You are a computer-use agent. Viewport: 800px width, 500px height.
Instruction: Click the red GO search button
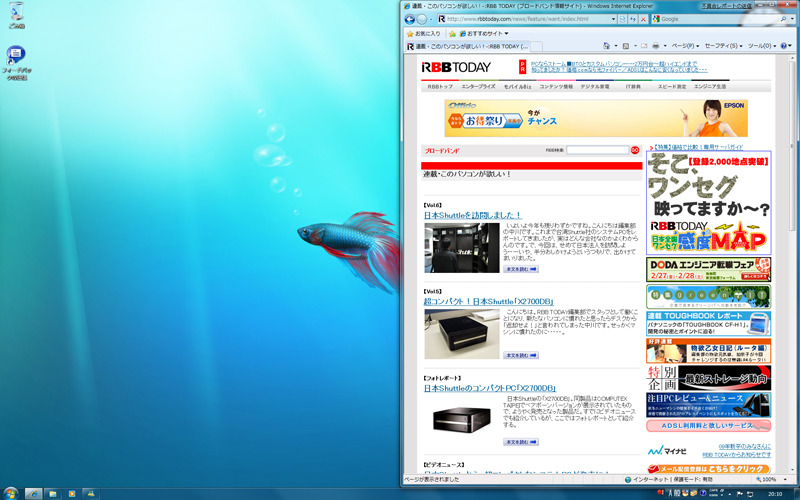coord(635,151)
